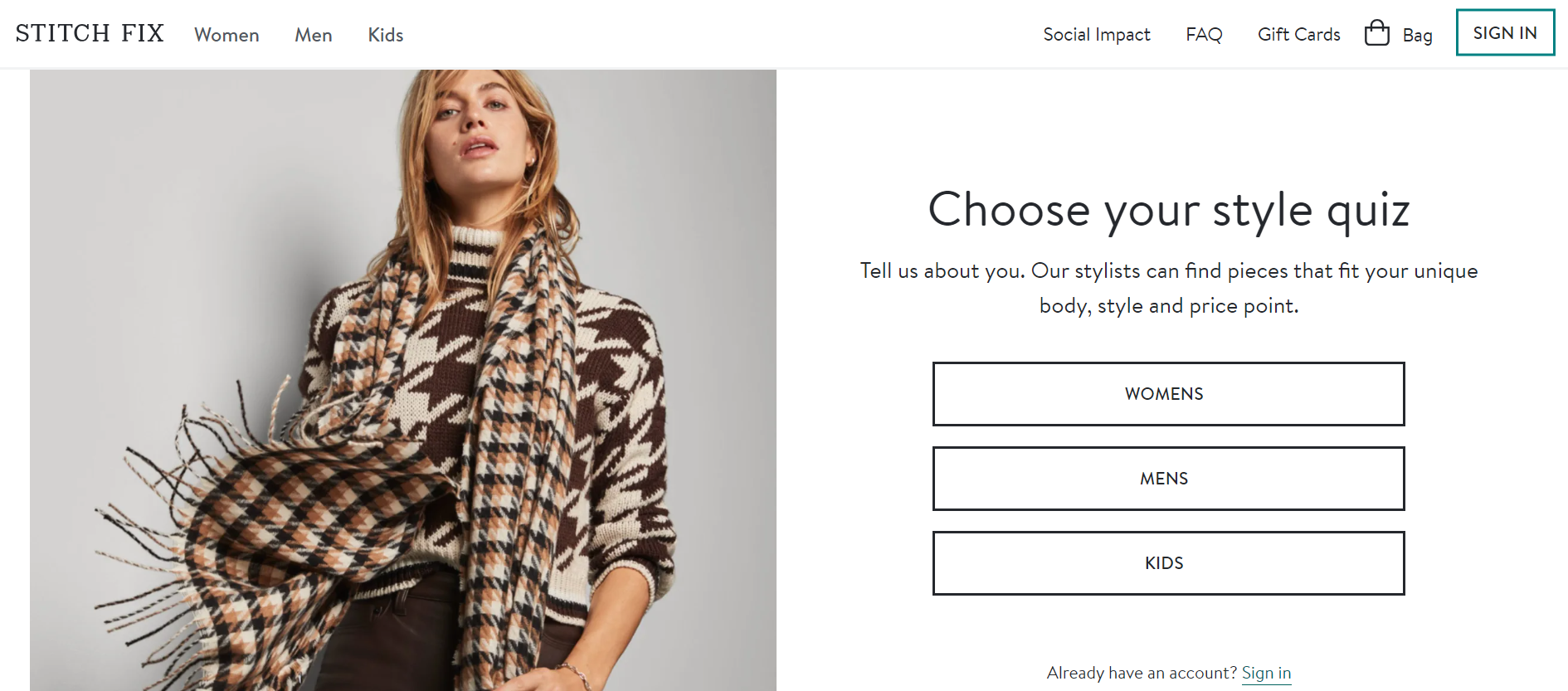Click the stylist description paragraph
The image size is (1568, 691).
(1168, 288)
